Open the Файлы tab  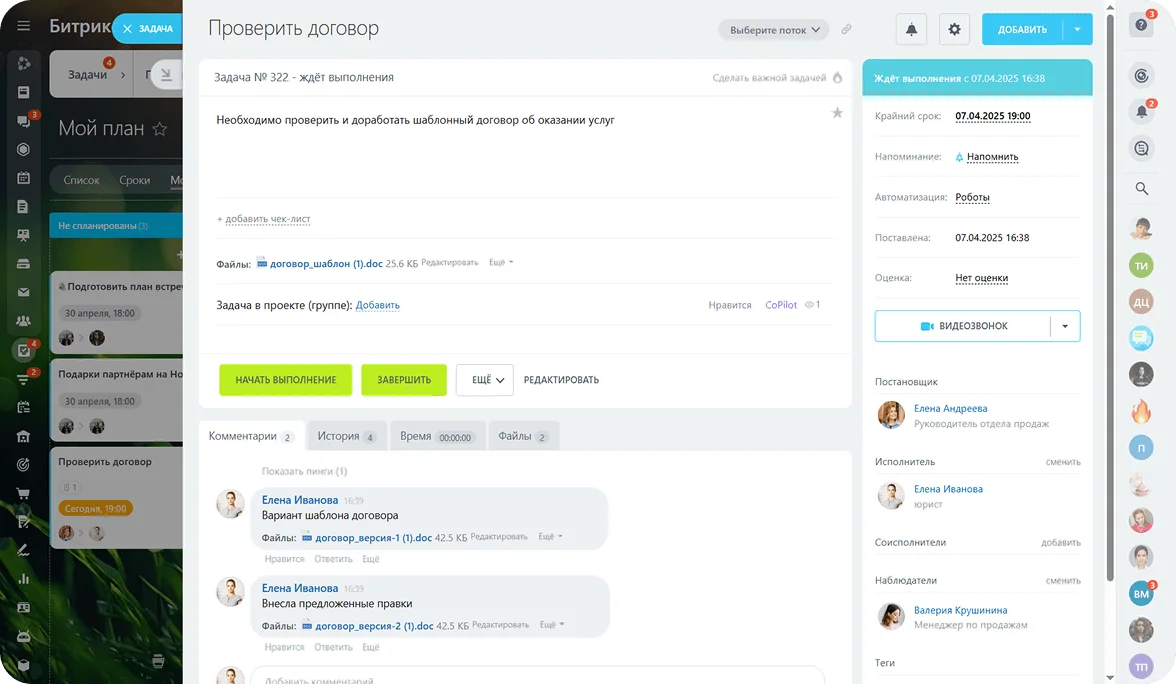click(x=523, y=436)
